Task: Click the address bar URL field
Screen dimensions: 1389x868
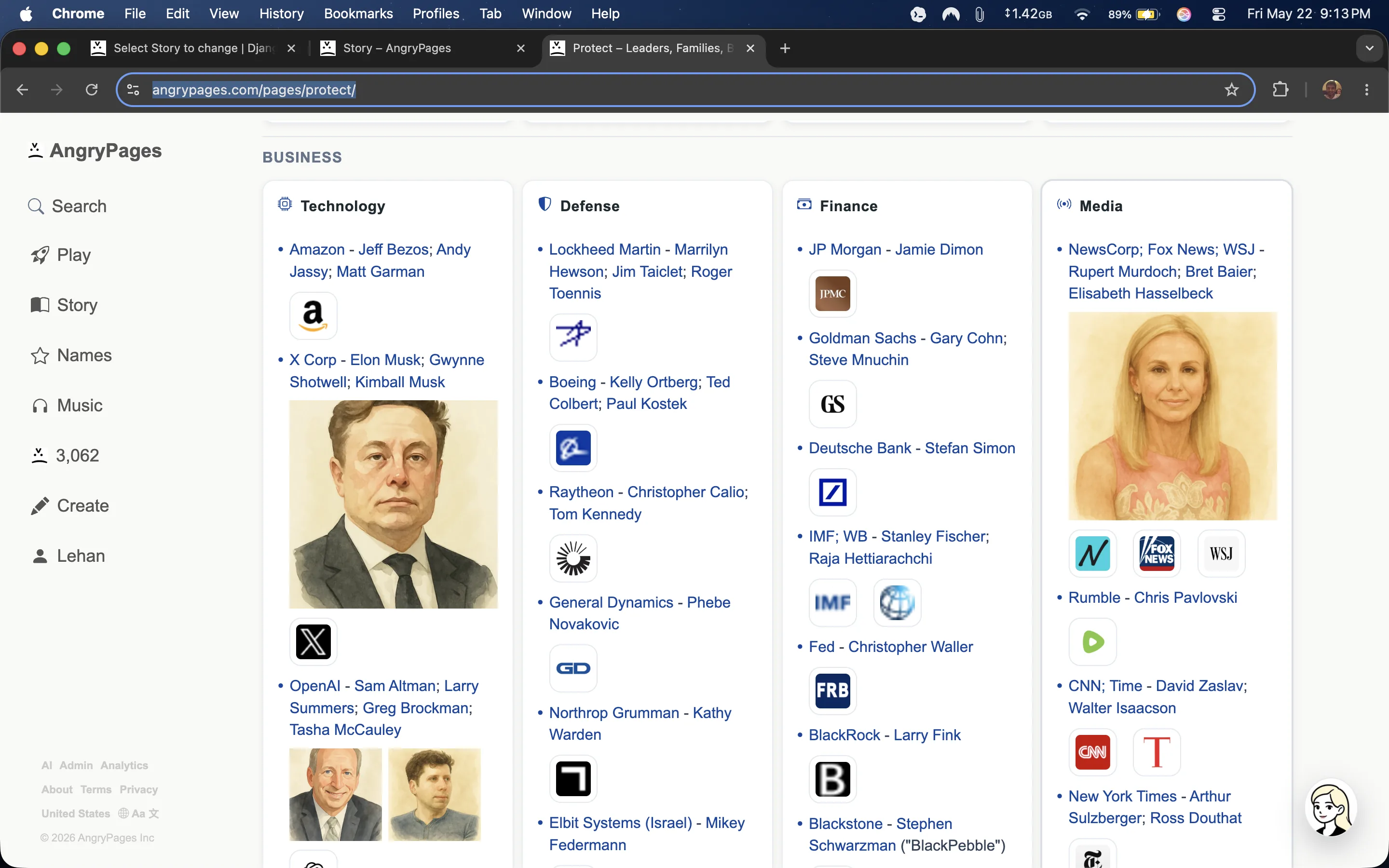Action: pos(685,90)
